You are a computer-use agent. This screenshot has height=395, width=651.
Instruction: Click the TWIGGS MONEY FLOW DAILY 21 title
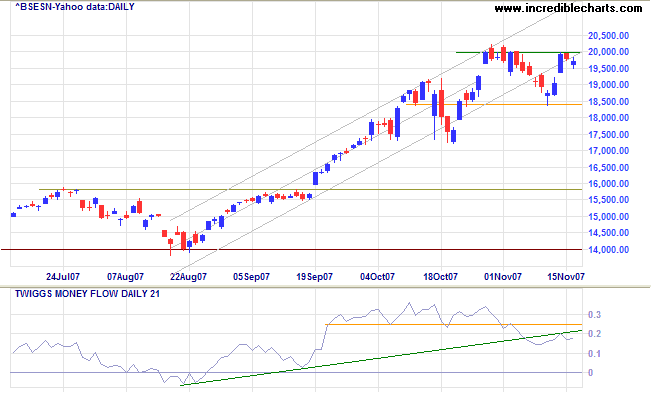tap(87, 294)
